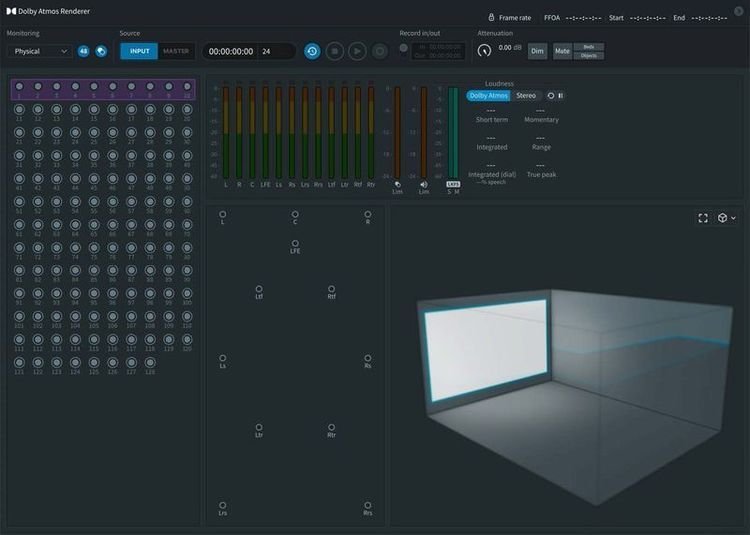Click the R speaker icon in layout
This screenshot has height=535, width=750.
[x=368, y=214]
